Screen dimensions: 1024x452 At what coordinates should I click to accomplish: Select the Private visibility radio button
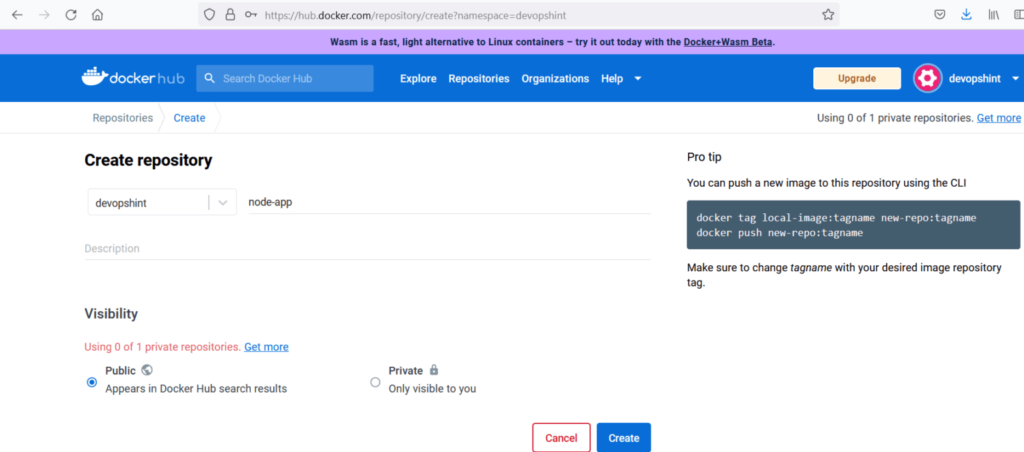coord(375,382)
